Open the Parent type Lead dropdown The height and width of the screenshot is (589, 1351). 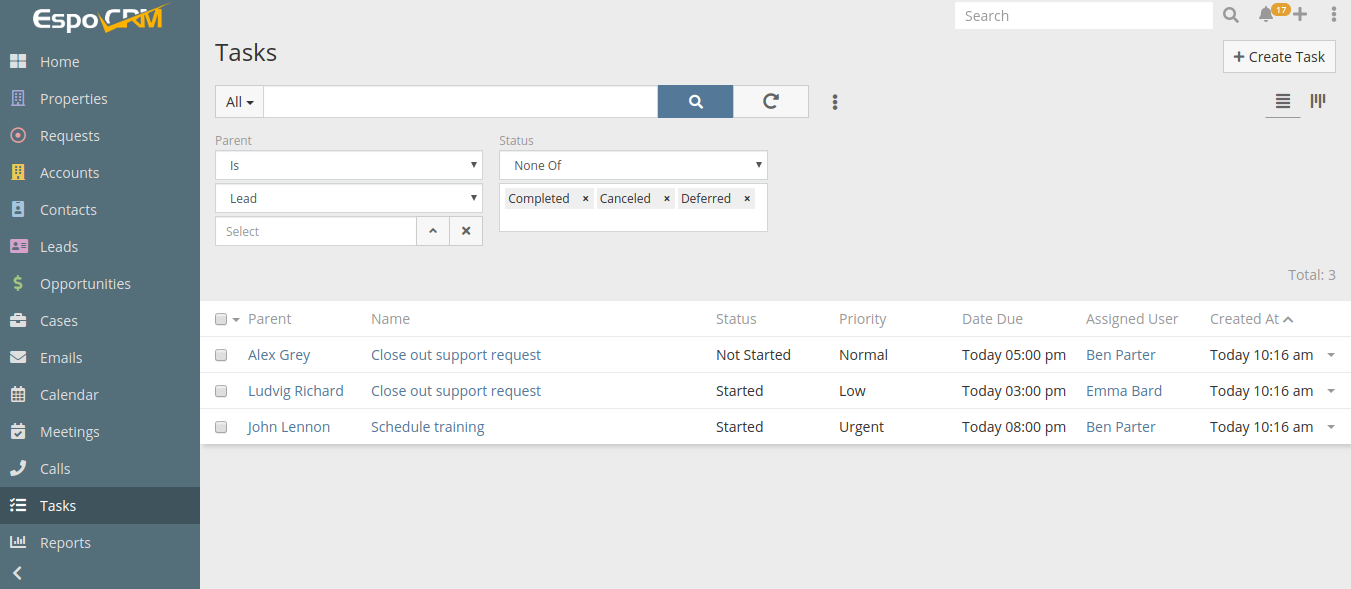point(349,198)
